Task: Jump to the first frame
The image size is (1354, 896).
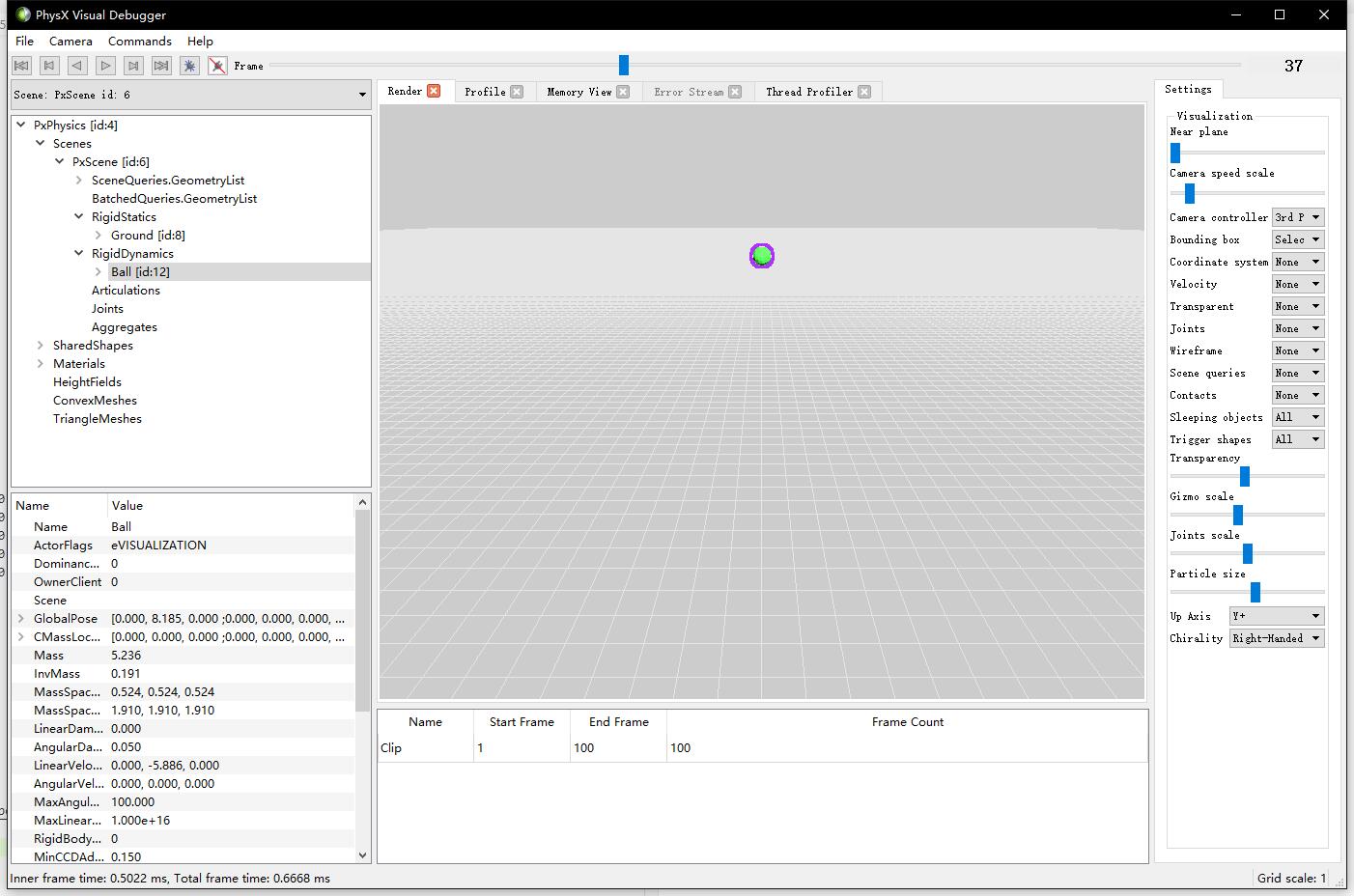Action: (21, 66)
